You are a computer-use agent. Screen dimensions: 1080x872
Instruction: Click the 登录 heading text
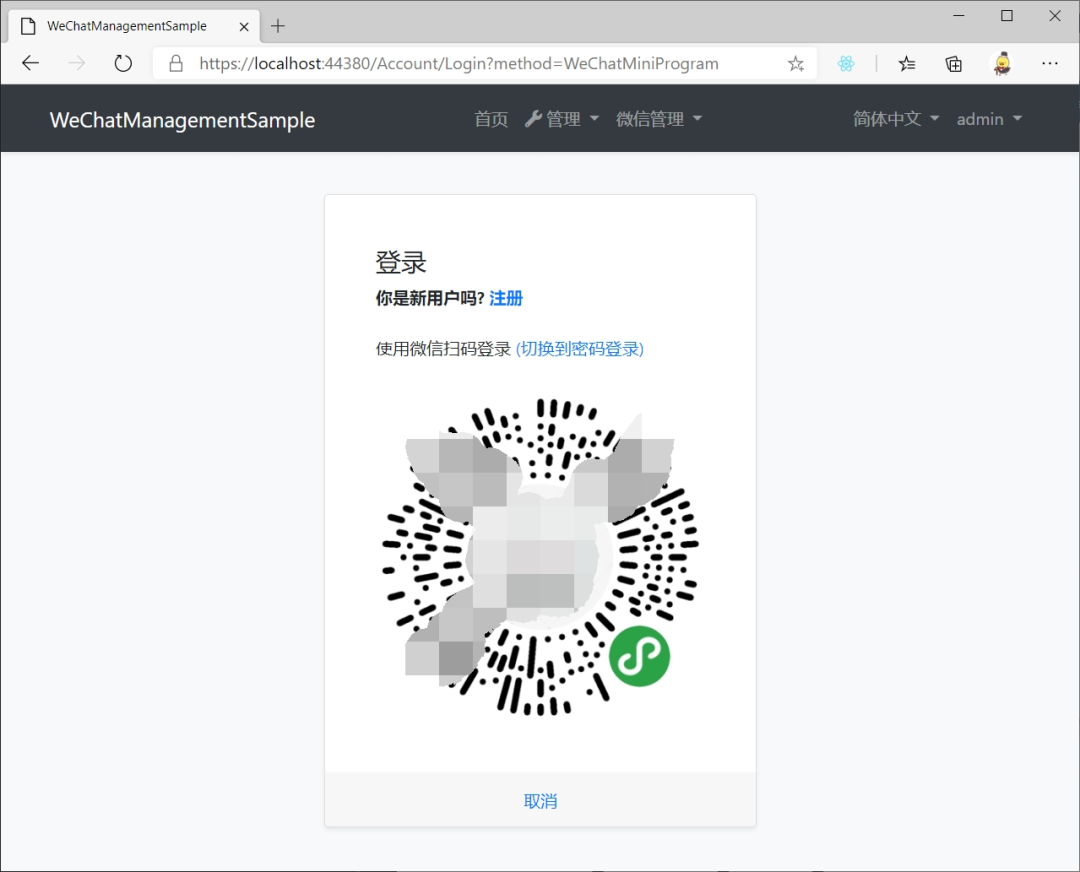click(x=401, y=262)
